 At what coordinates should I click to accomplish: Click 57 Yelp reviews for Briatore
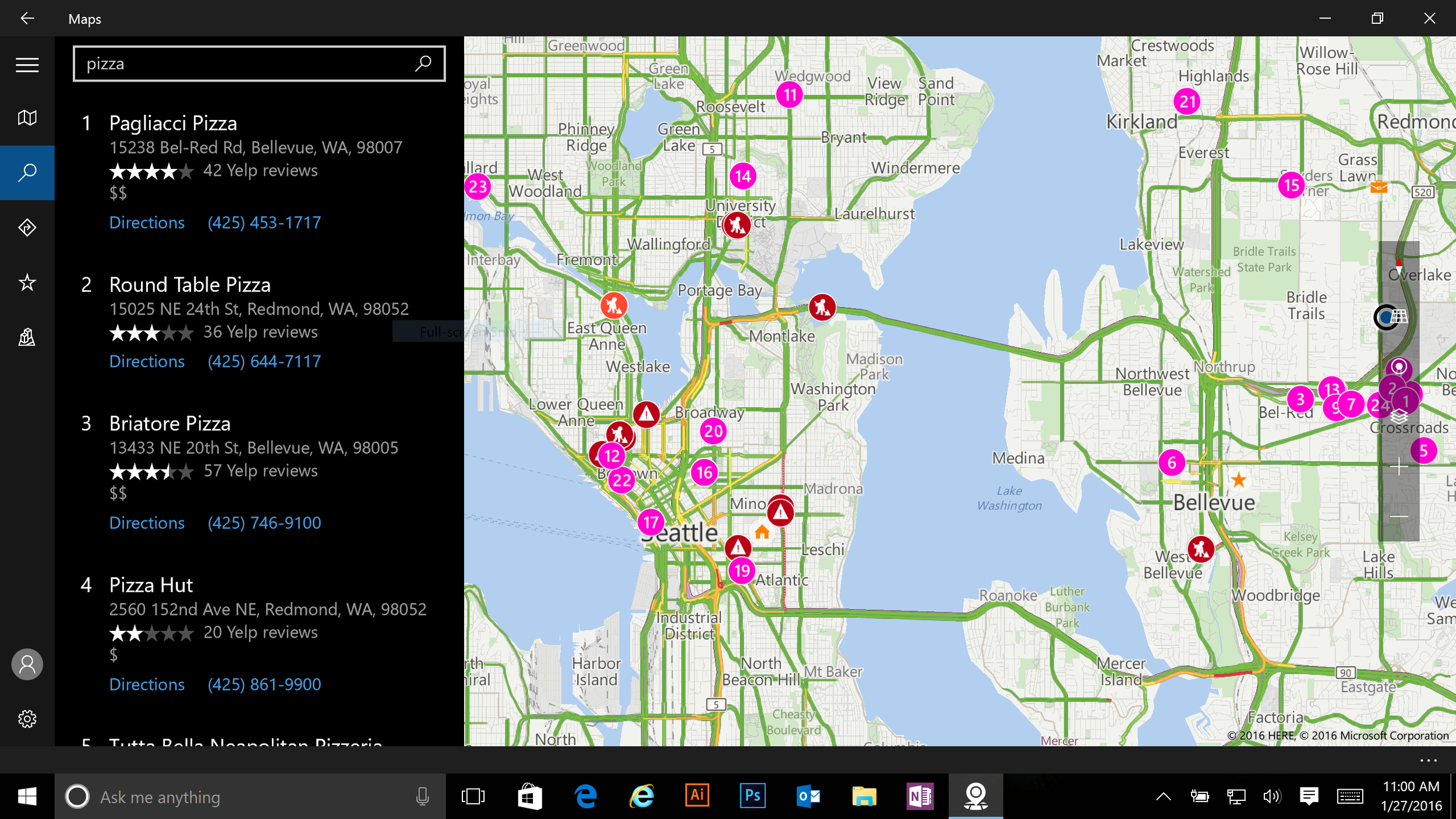pyautogui.click(x=260, y=471)
